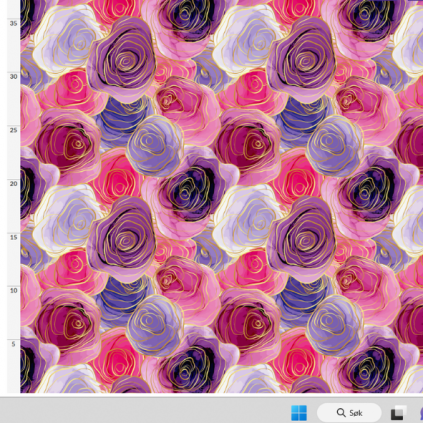
Task: Open the purple chat icon at taskbar edge
Action: point(421,413)
